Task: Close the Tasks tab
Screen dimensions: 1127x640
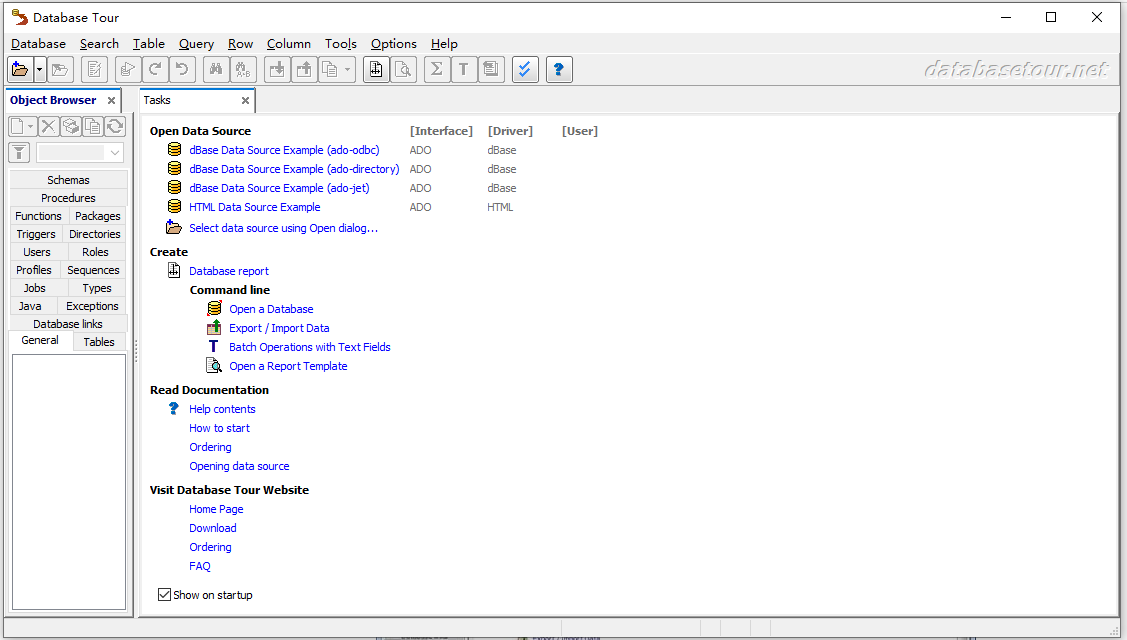Action: (245, 101)
